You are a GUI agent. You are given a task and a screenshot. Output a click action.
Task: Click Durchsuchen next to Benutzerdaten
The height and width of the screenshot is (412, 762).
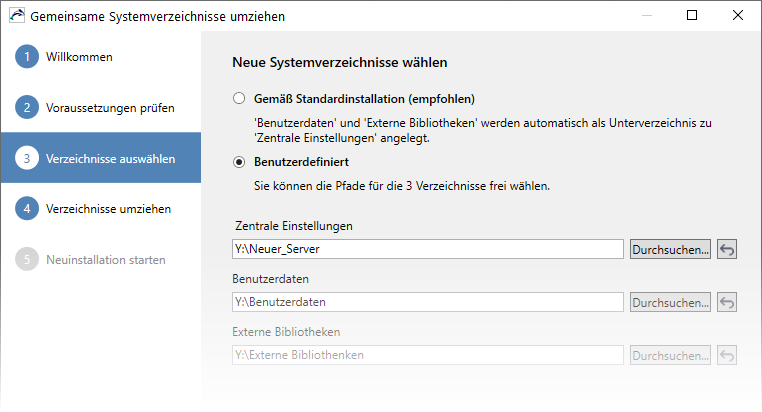670,302
